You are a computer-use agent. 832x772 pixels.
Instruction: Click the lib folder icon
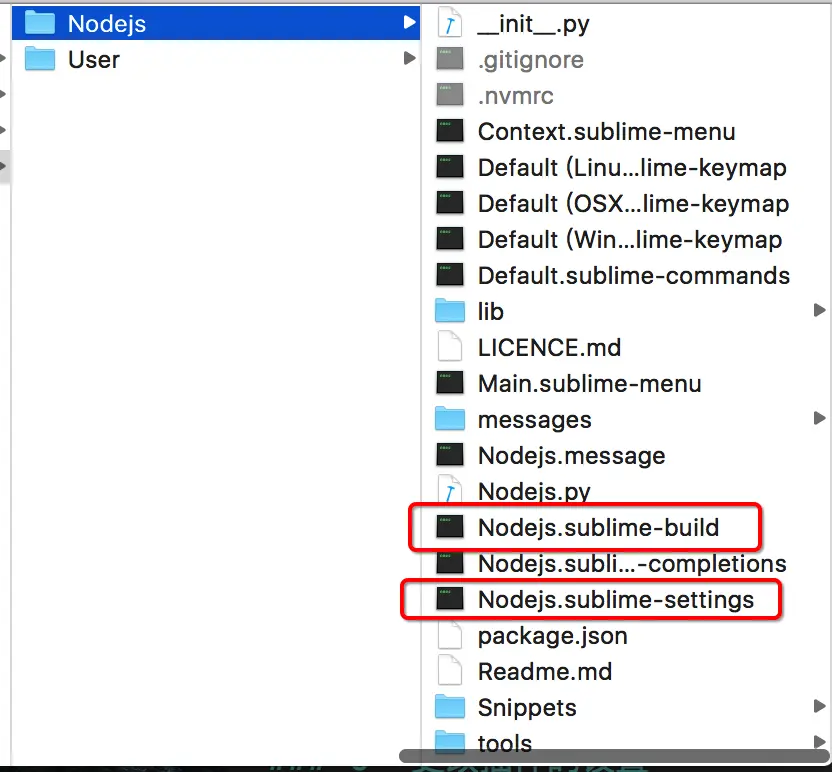click(449, 310)
